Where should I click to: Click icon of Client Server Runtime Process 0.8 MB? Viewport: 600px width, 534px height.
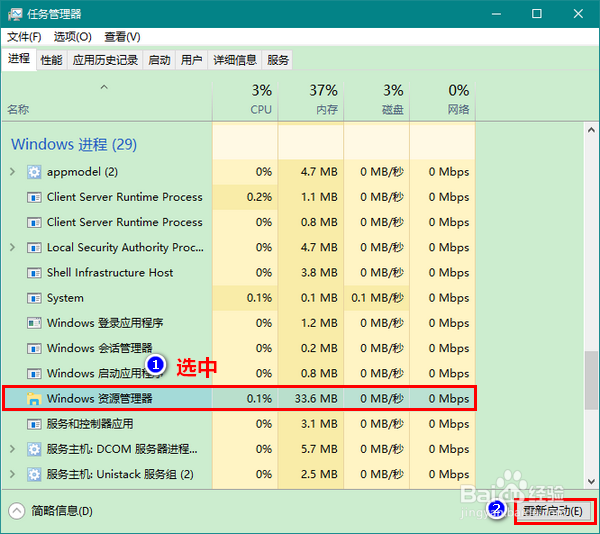pos(34,223)
